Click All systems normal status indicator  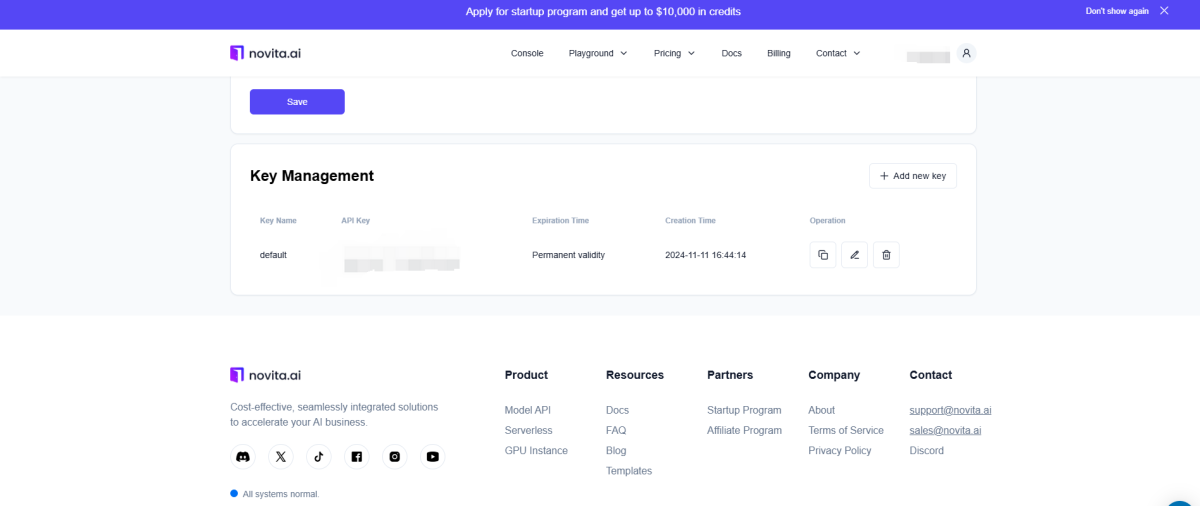coord(275,494)
